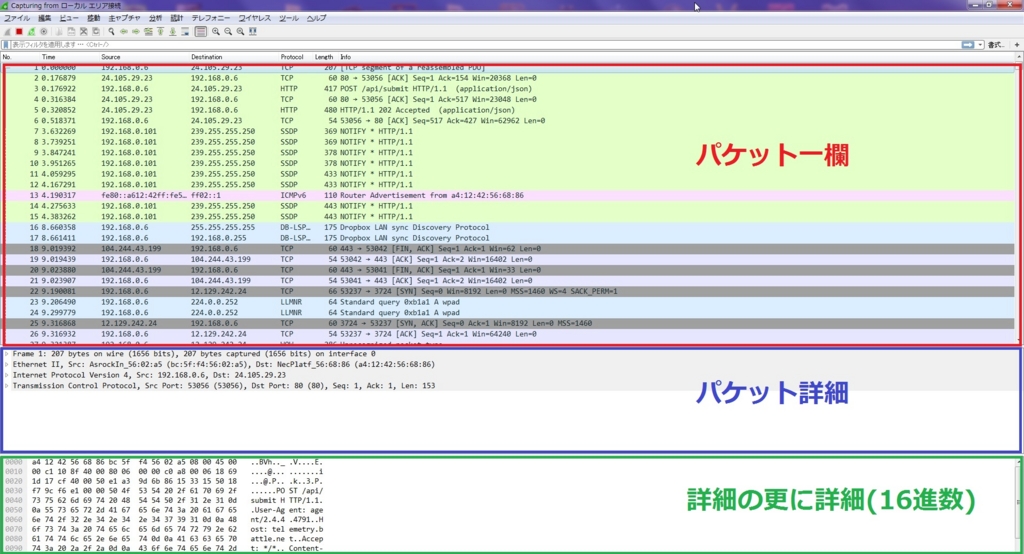Select hex offset row 0040
The height and width of the screenshot is (554, 1024).
tap(163, 500)
